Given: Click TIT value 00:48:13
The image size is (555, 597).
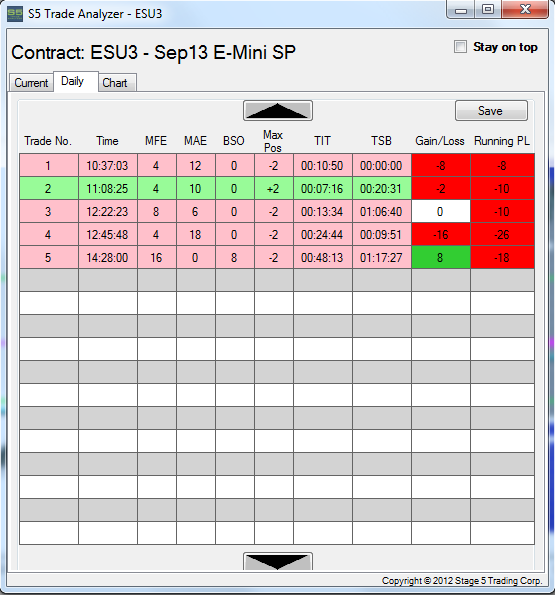Looking at the screenshot, I should pyautogui.click(x=323, y=257).
